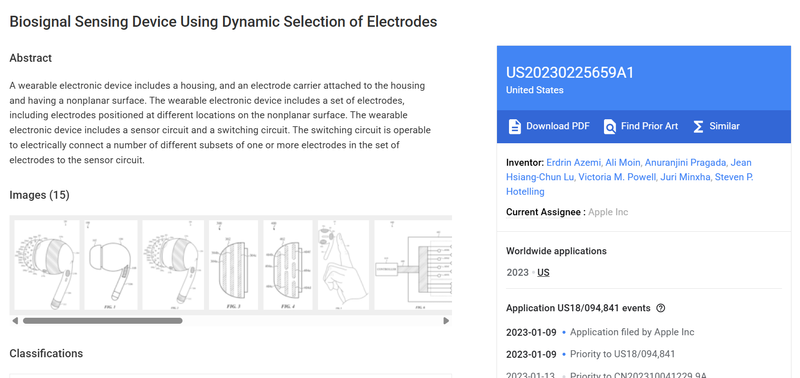Screen dimensions: 800x378
Task: Open inventor Erdrin Azemi's link
Action: (x=574, y=163)
